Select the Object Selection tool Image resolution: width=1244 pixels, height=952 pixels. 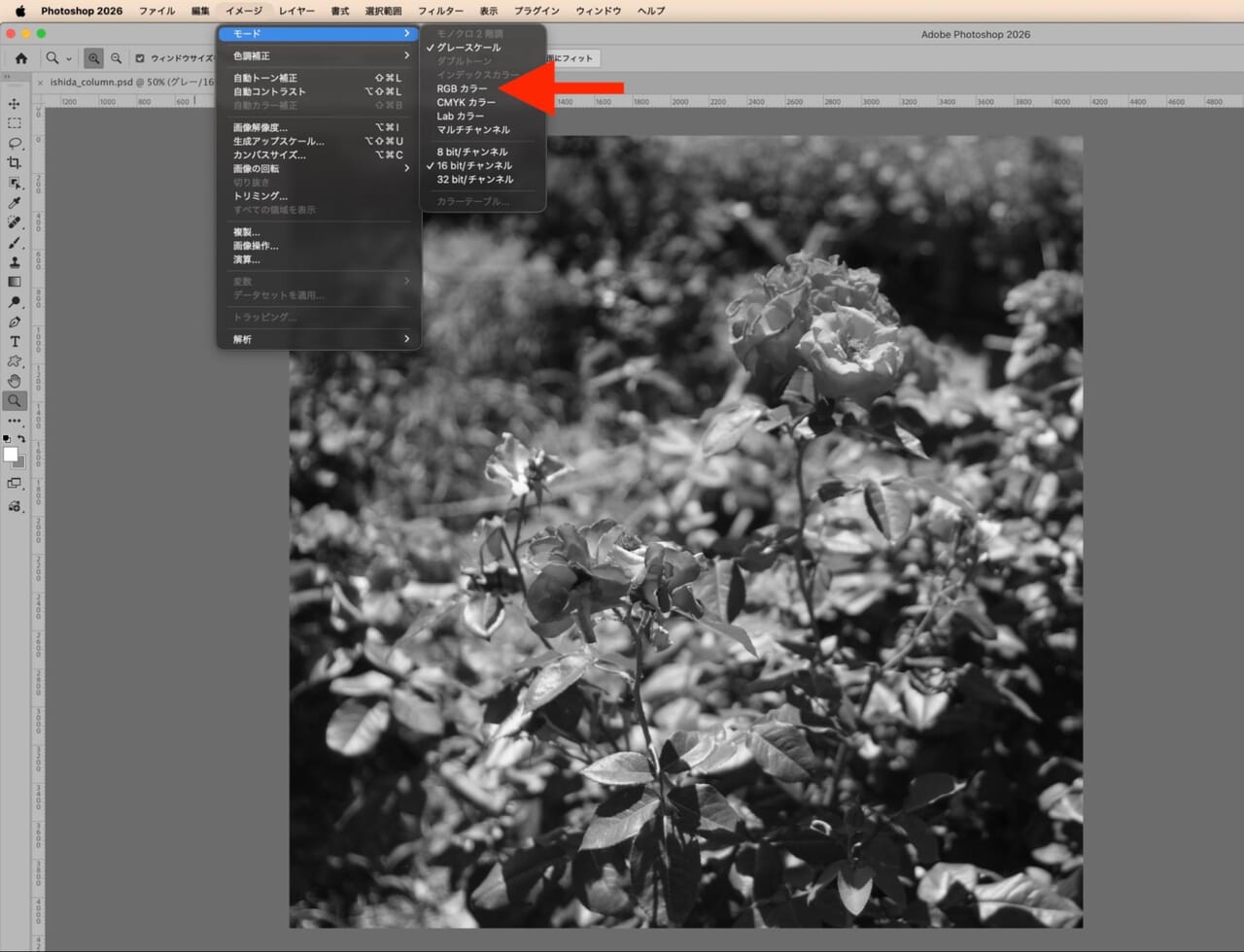[x=14, y=183]
